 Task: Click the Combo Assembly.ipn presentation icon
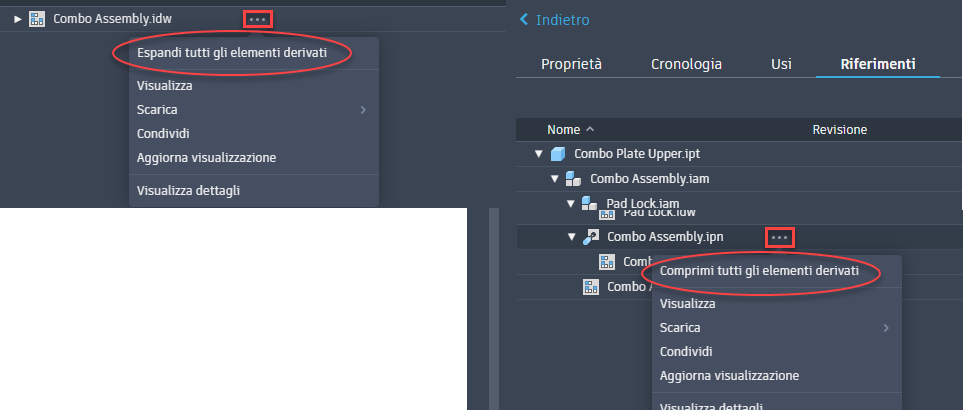pos(590,237)
